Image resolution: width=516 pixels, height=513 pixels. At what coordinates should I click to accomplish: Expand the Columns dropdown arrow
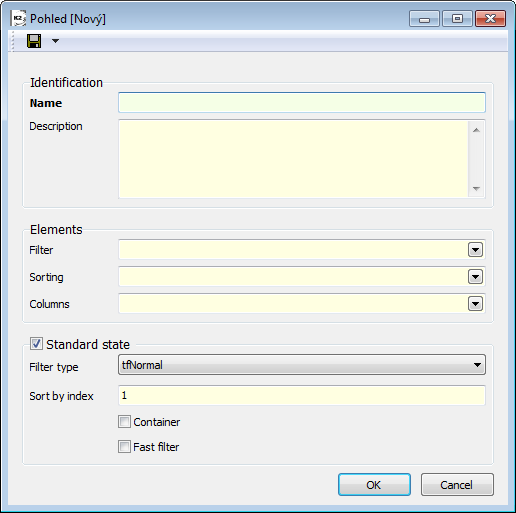tap(475, 304)
